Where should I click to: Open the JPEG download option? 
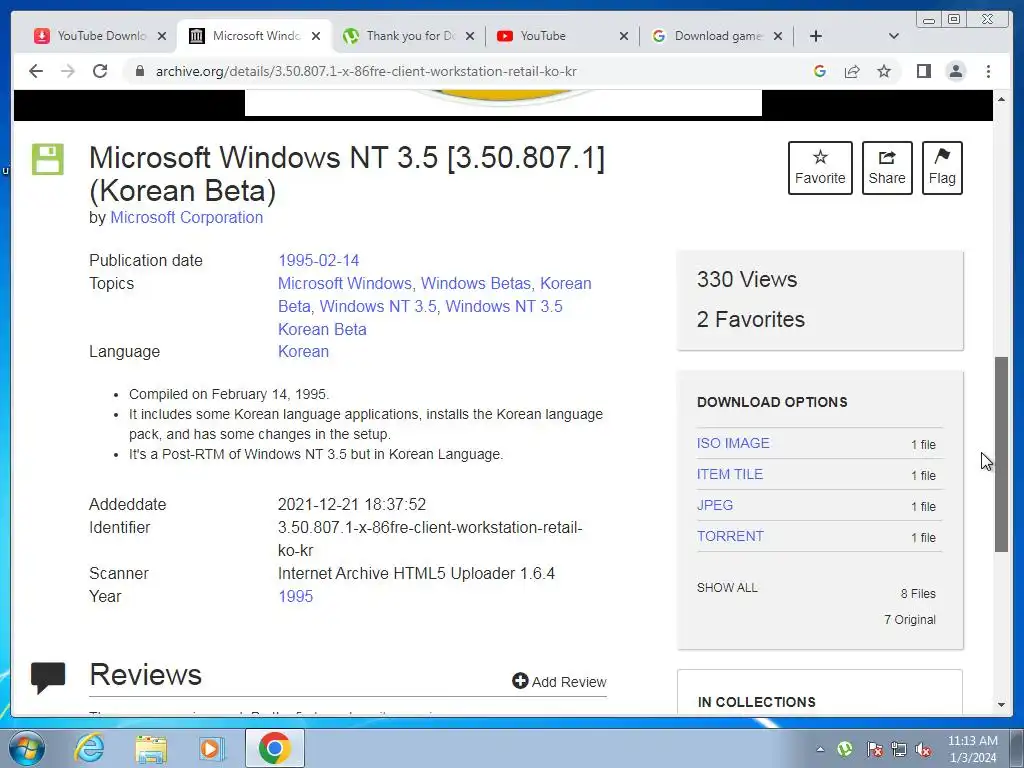(x=714, y=505)
